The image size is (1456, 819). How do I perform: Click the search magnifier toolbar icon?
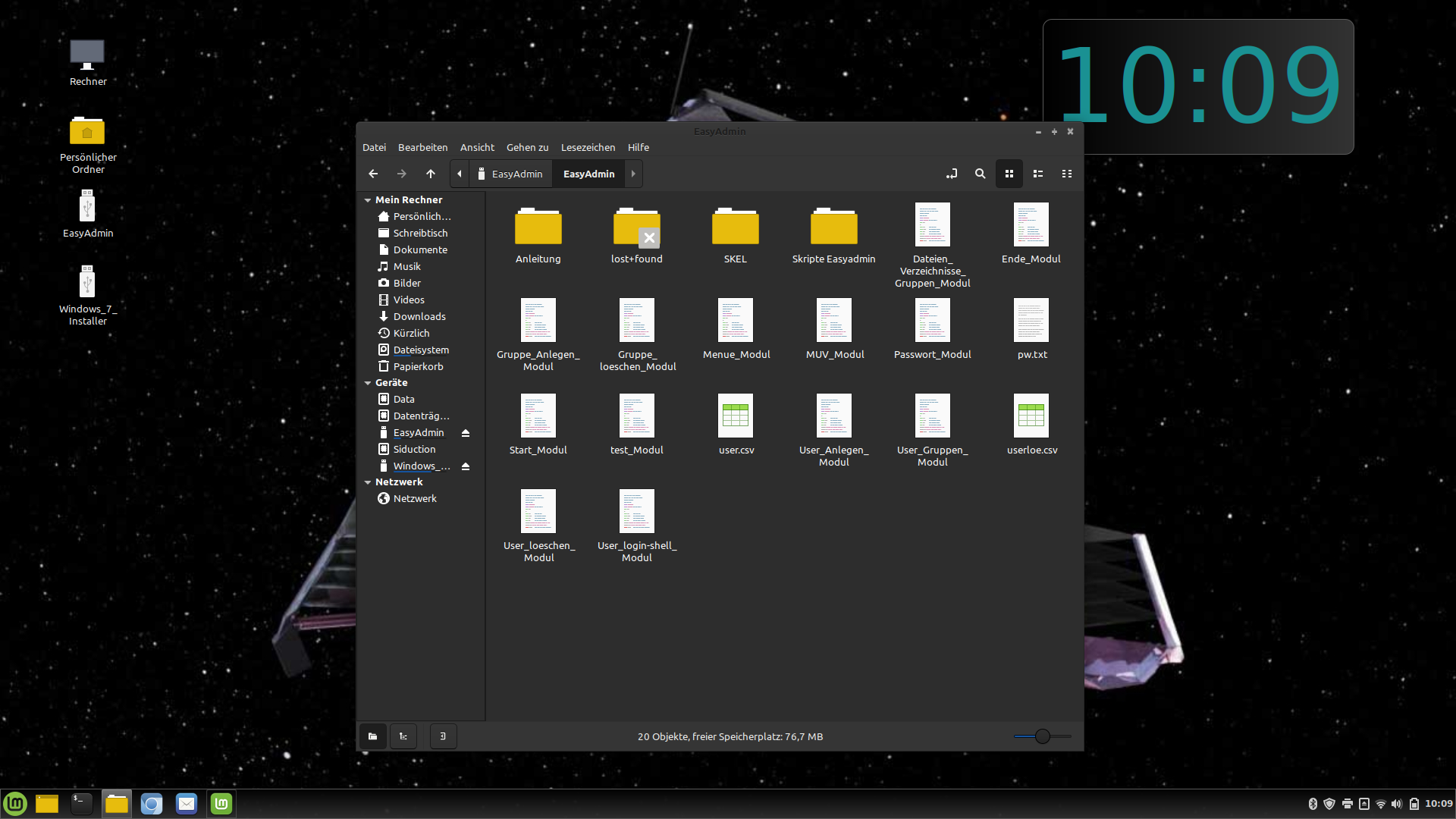[980, 174]
